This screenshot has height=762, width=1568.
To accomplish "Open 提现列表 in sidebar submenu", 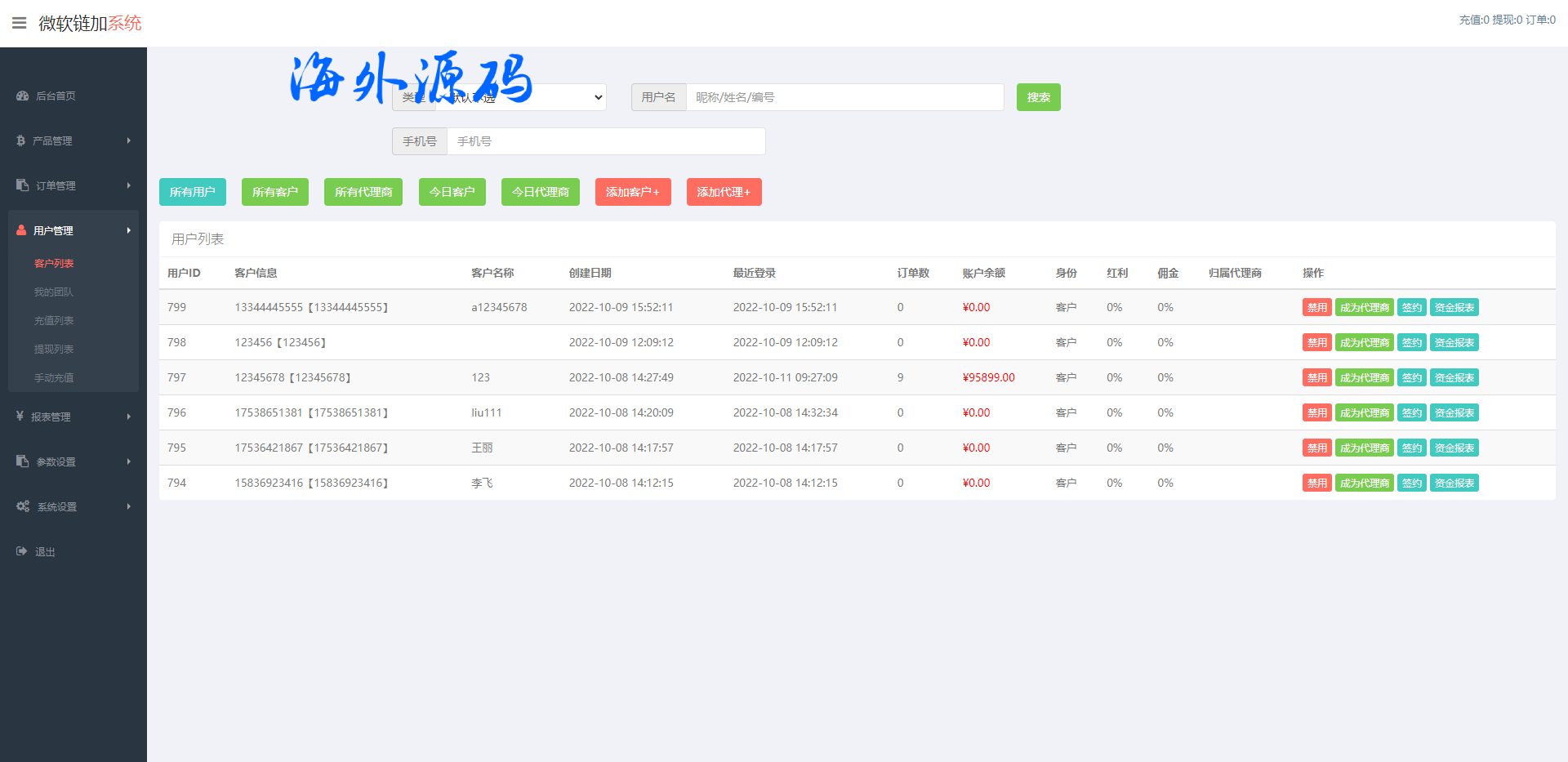I will 54,350.
